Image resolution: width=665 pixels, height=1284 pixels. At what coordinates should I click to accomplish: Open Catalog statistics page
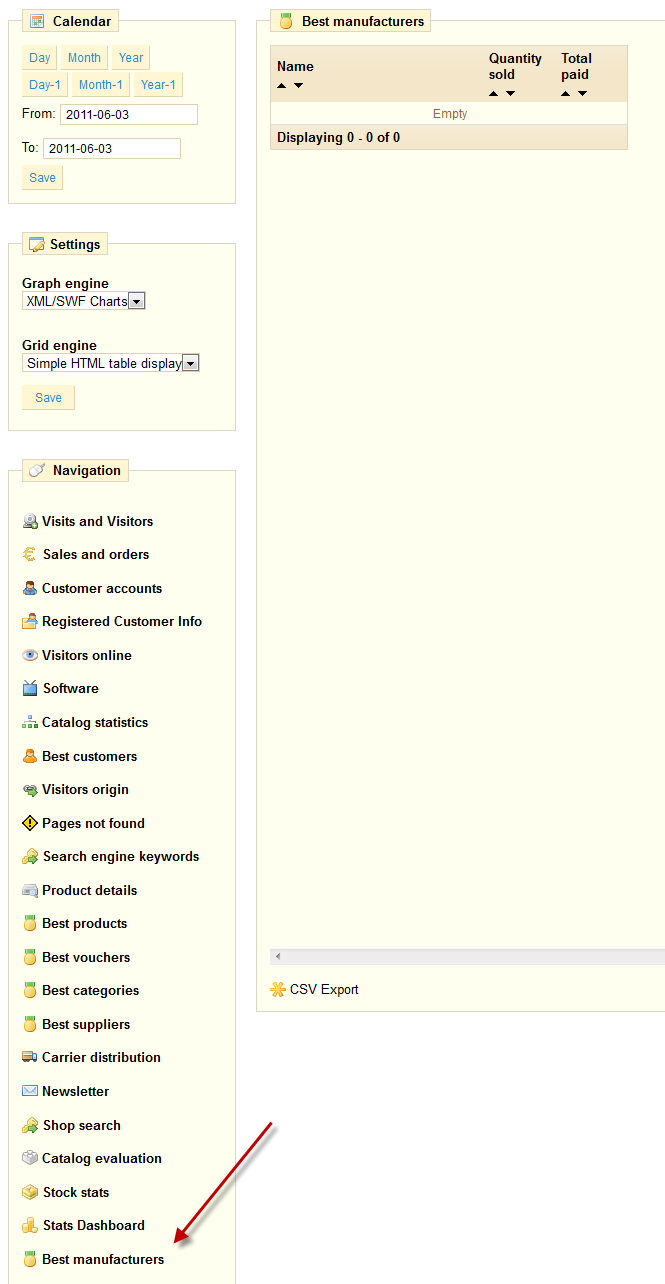(x=95, y=722)
